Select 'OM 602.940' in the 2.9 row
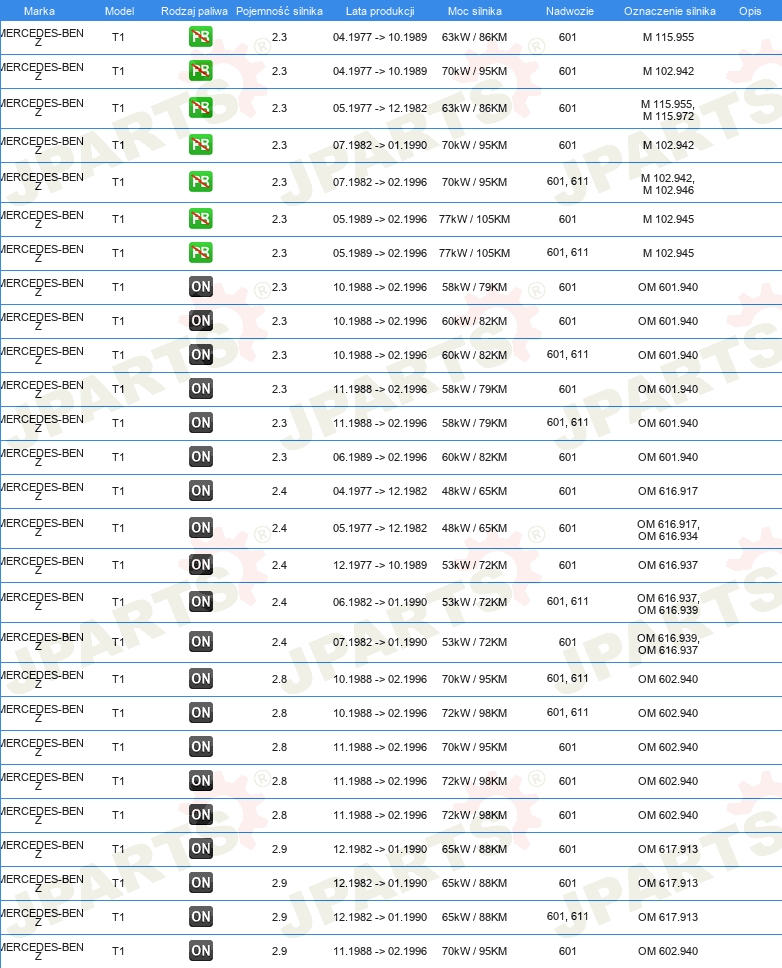 (x=668, y=951)
